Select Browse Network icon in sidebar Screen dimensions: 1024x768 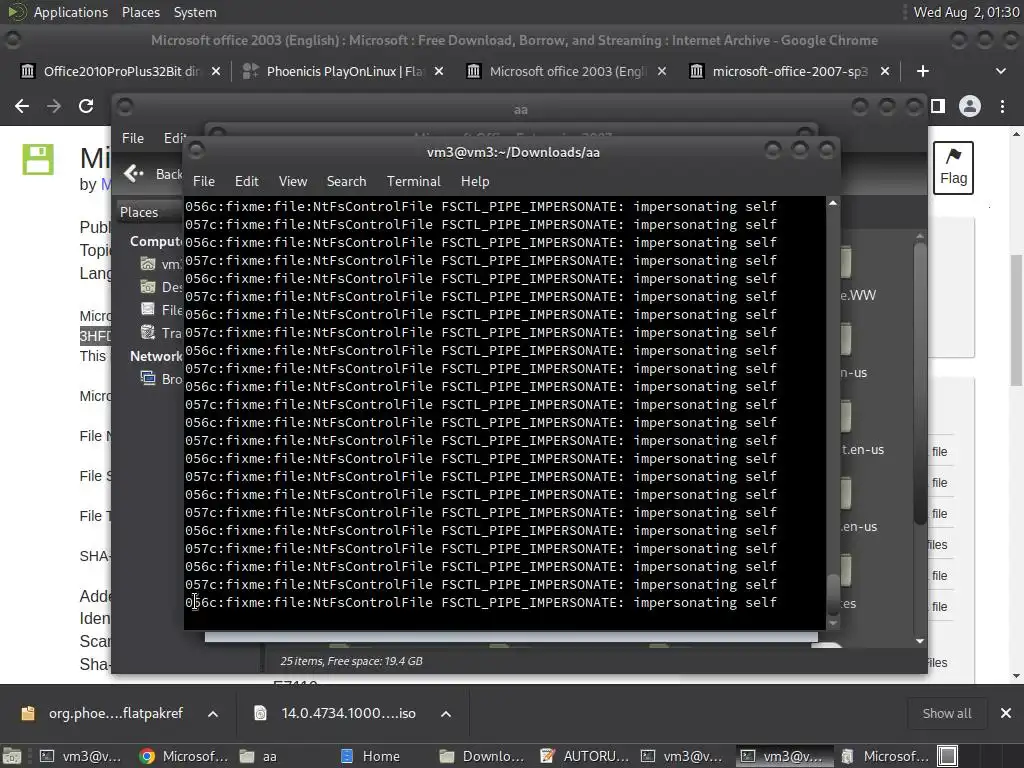[148, 377]
